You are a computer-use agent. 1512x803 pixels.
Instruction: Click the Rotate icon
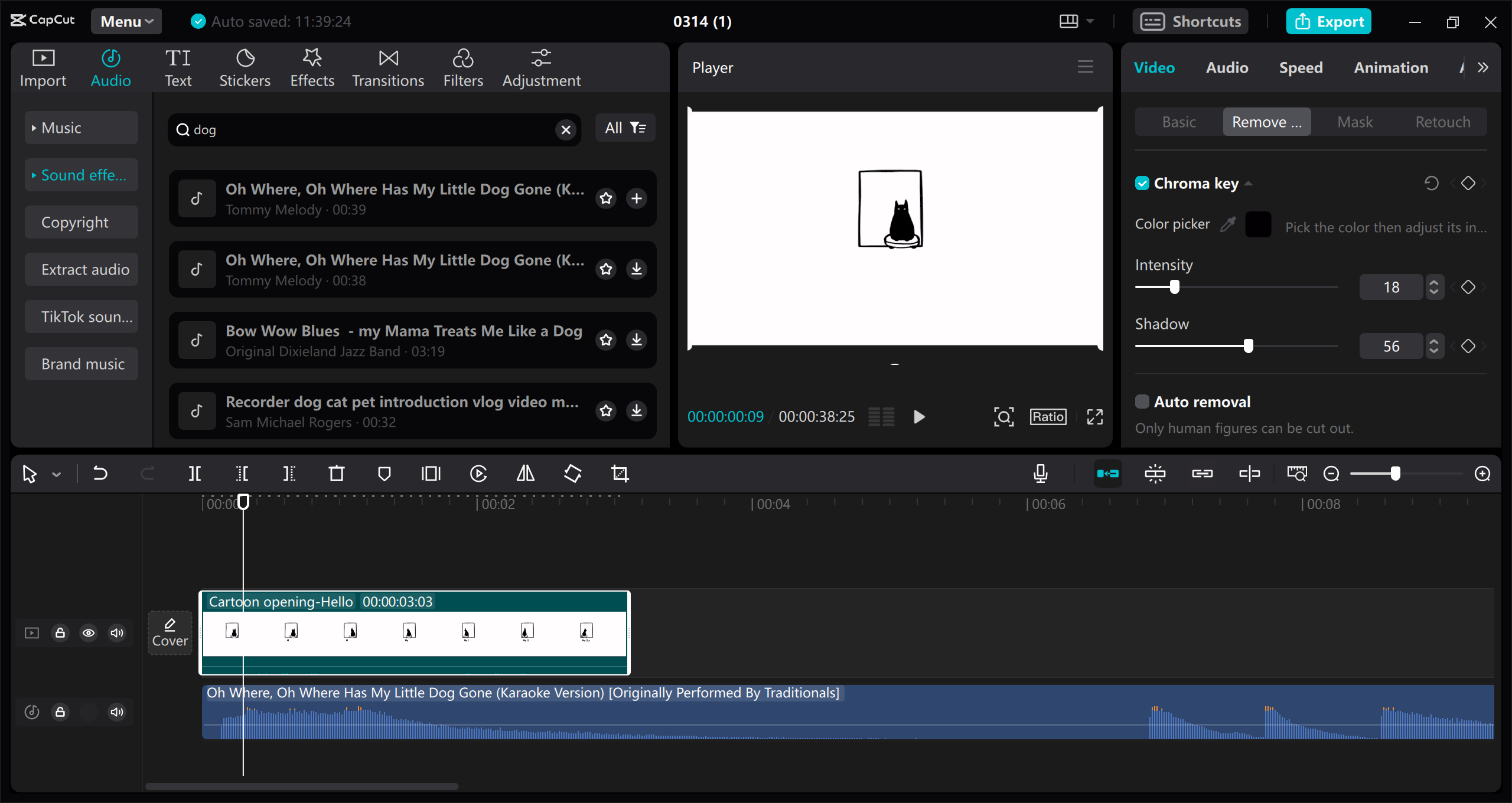tap(573, 474)
